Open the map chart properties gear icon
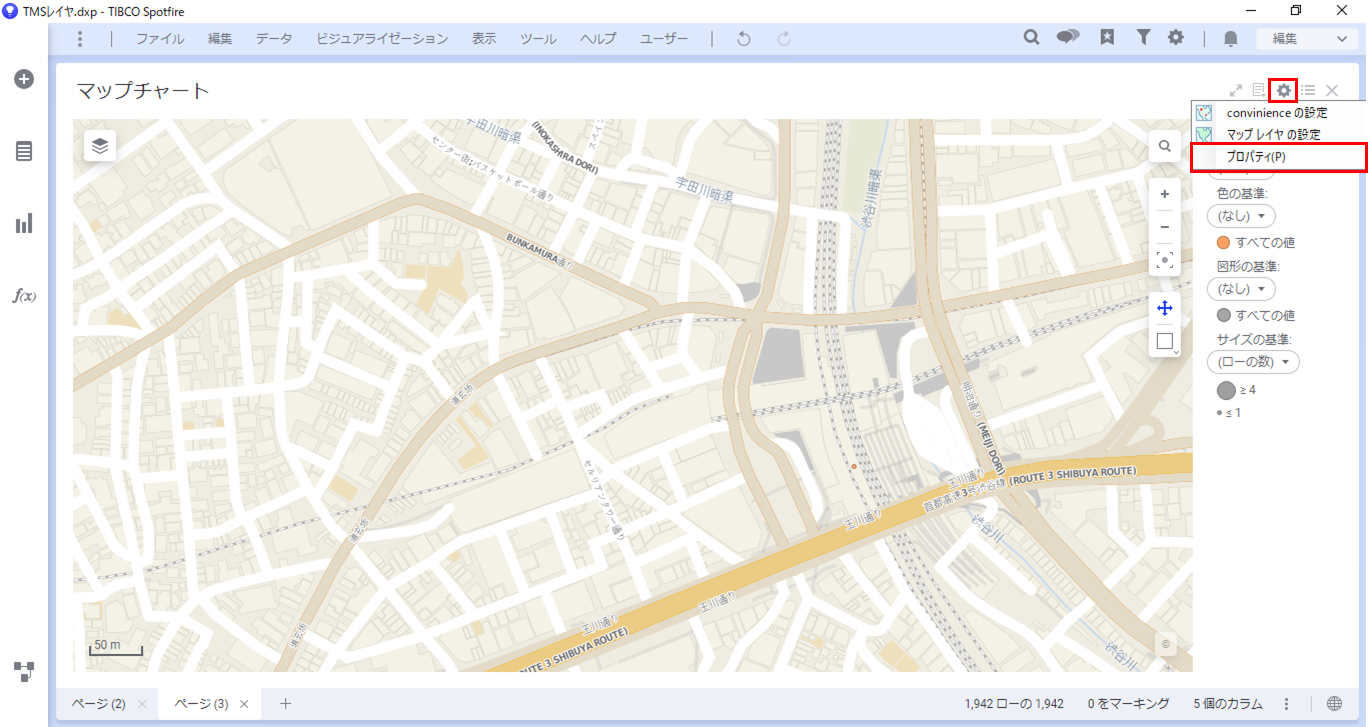This screenshot has width=1368, height=727. pos(1283,90)
